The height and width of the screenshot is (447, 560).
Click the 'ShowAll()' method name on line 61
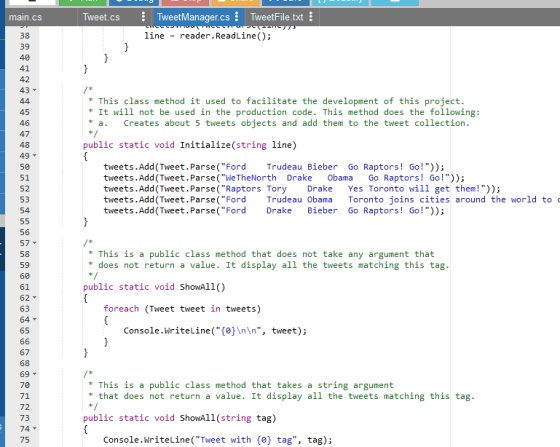click(x=202, y=287)
